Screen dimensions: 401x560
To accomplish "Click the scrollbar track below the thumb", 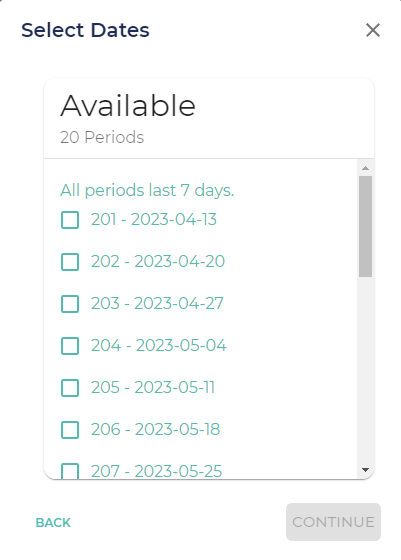I will (x=365, y=370).
